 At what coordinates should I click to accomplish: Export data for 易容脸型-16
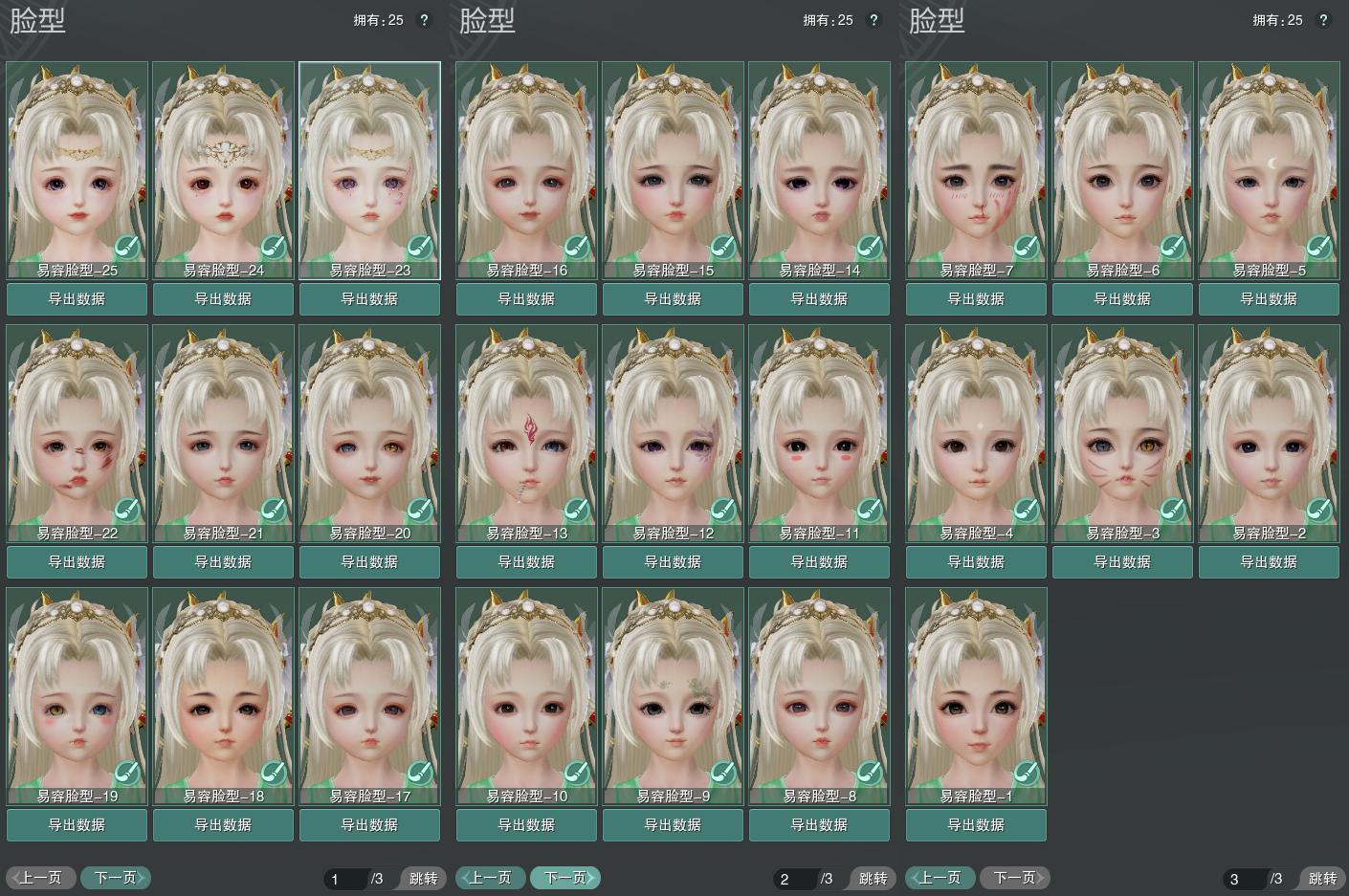[527, 299]
